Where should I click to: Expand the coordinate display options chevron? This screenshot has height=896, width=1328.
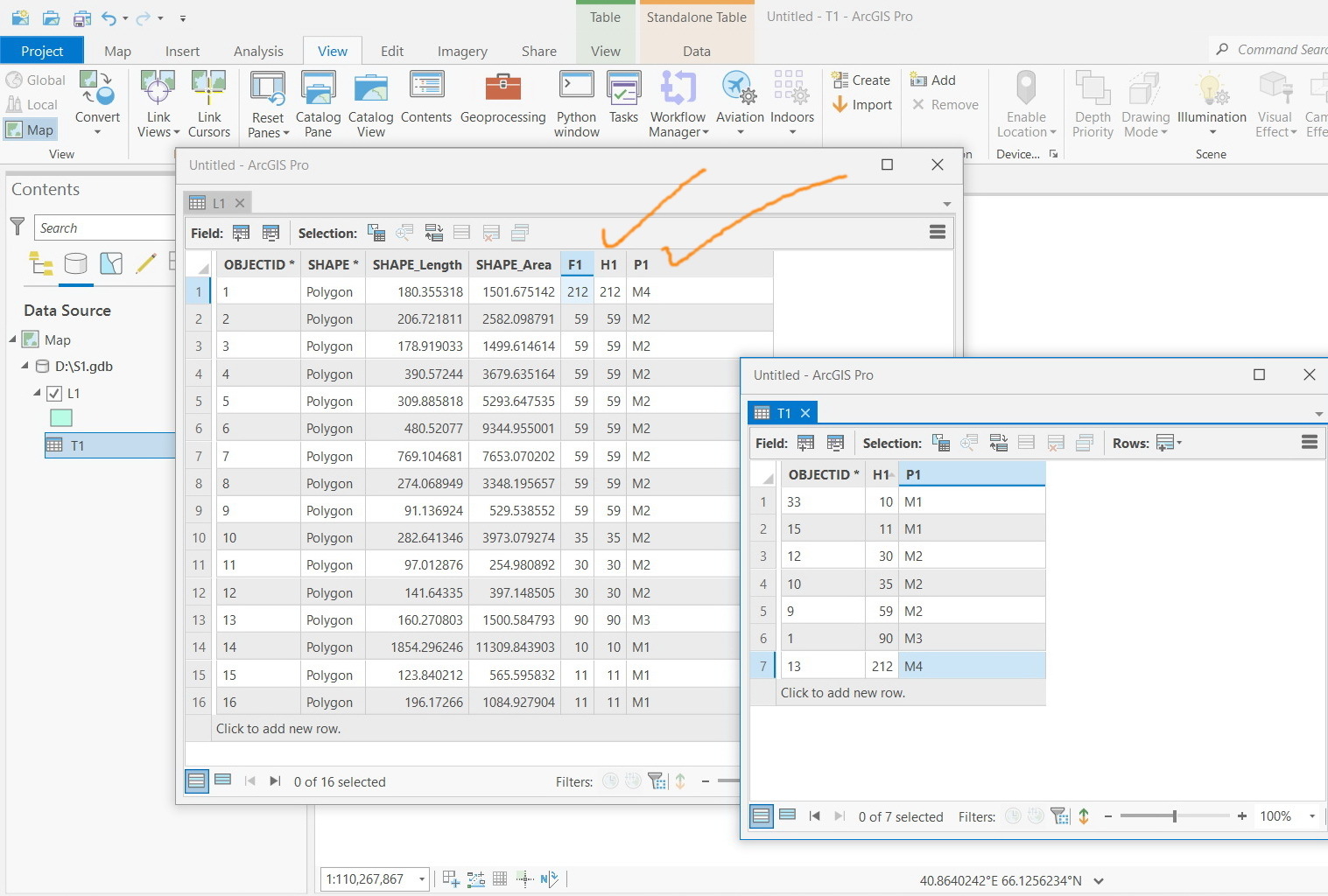coord(1099,880)
